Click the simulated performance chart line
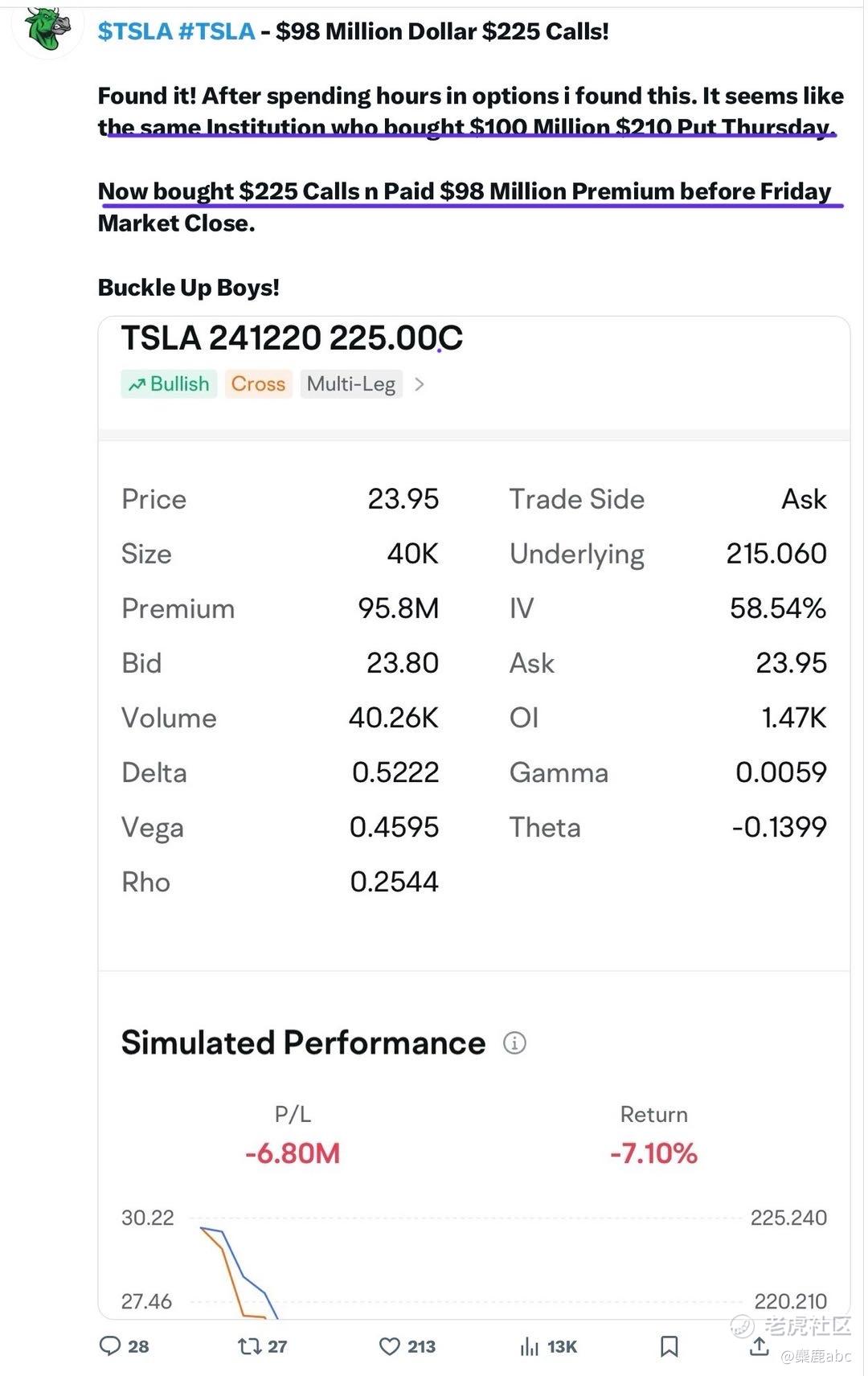 click(x=238, y=1272)
